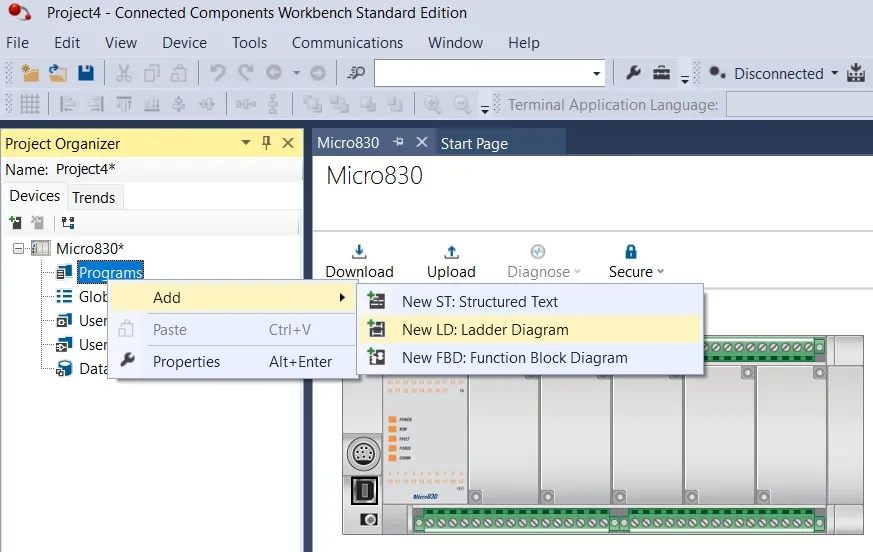Open the File menu
Image resolution: width=873 pixels, height=552 pixels.
coord(17,43)
